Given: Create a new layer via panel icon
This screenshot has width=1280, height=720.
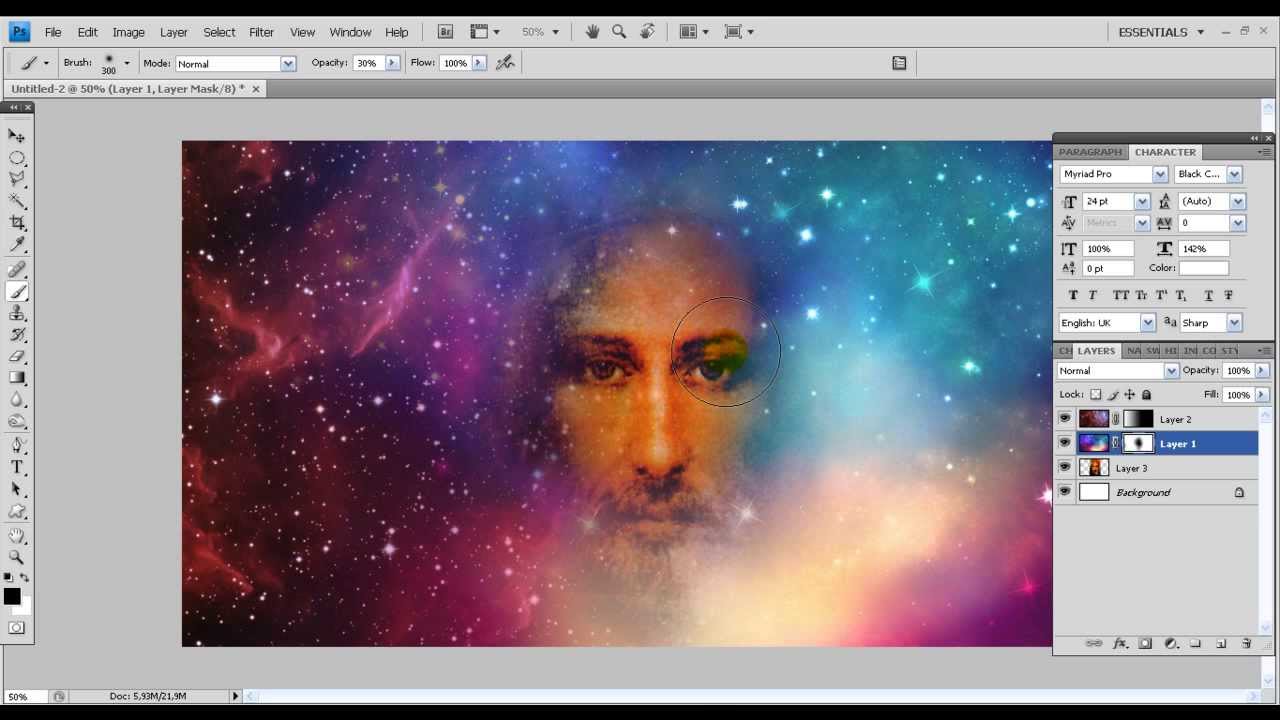Looking at the screenshot, I should pos(1221,644).
